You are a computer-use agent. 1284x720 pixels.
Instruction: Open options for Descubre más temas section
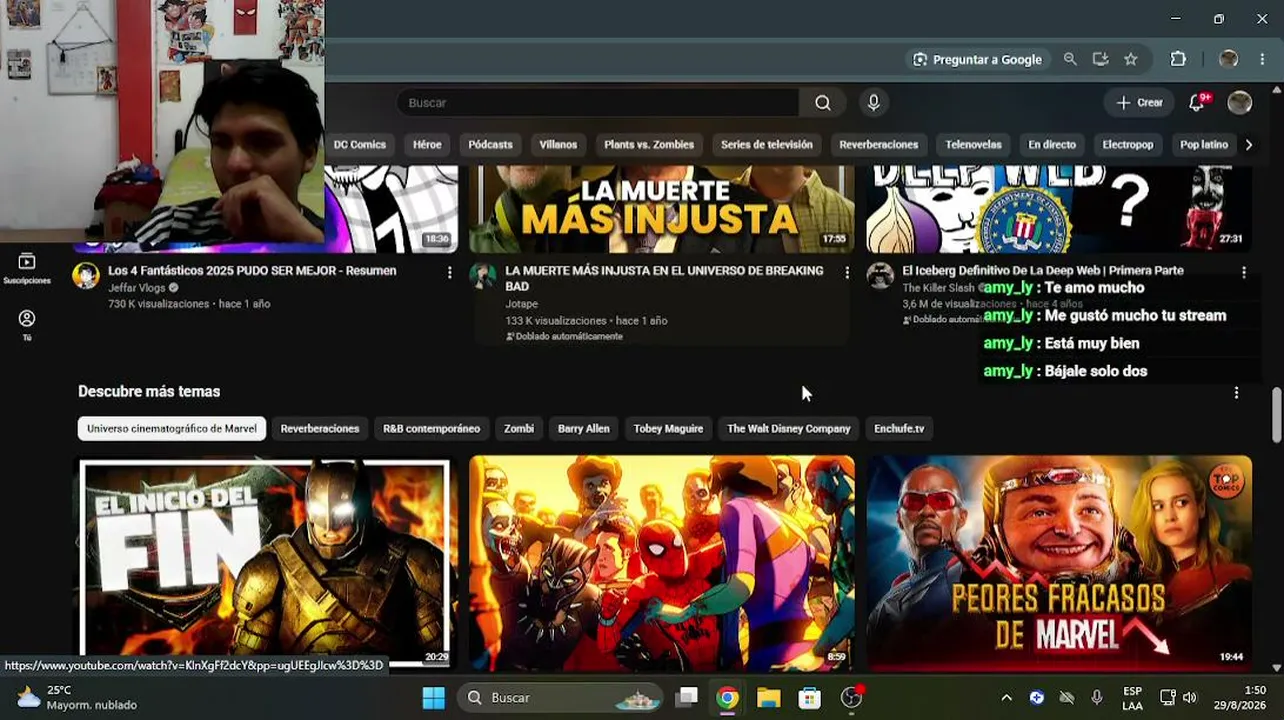(1236, 393)
